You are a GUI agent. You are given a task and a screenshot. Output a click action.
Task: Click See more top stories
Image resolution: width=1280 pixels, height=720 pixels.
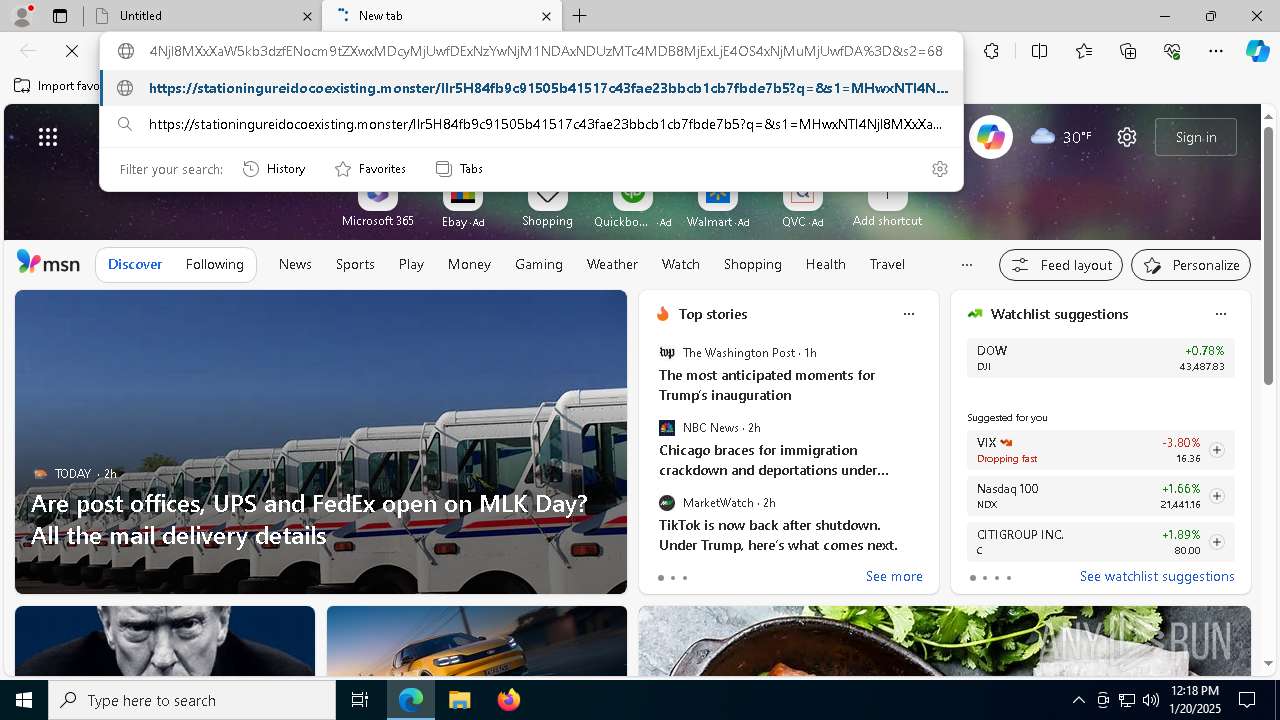pyautogui.click(x=894, y=576)
